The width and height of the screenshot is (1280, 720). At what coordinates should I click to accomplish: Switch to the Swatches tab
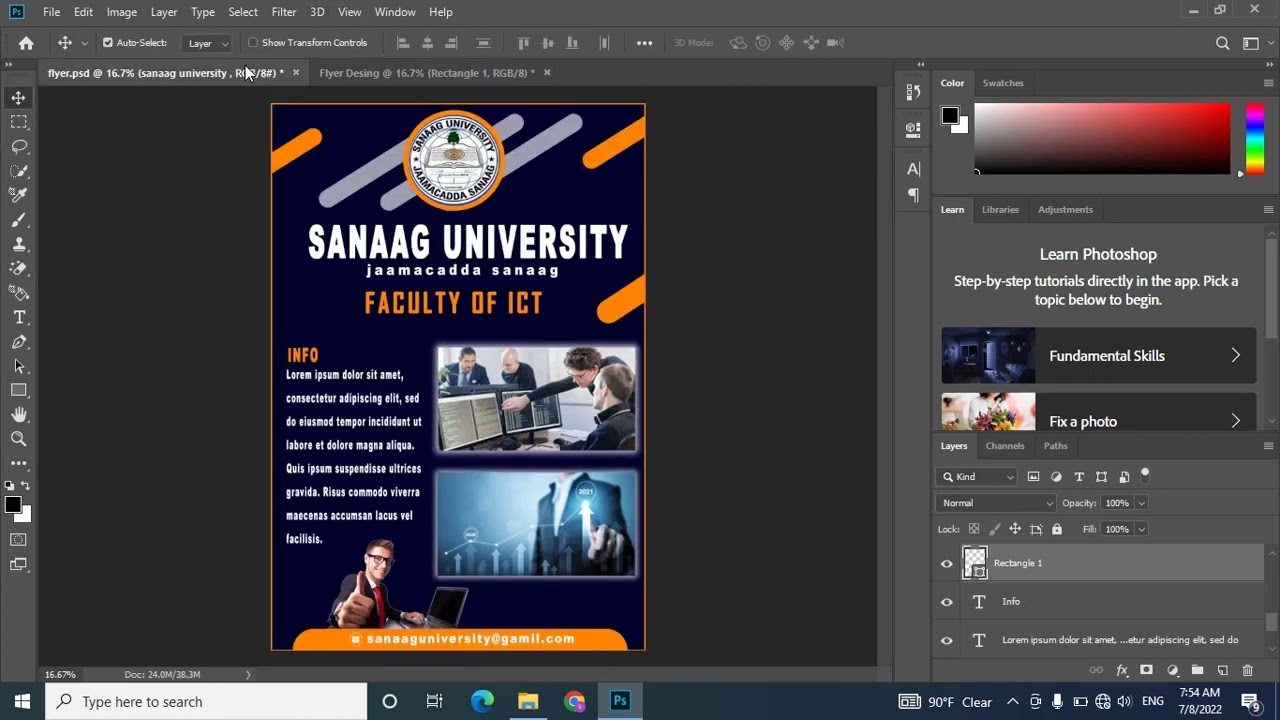click(1003, 83)
